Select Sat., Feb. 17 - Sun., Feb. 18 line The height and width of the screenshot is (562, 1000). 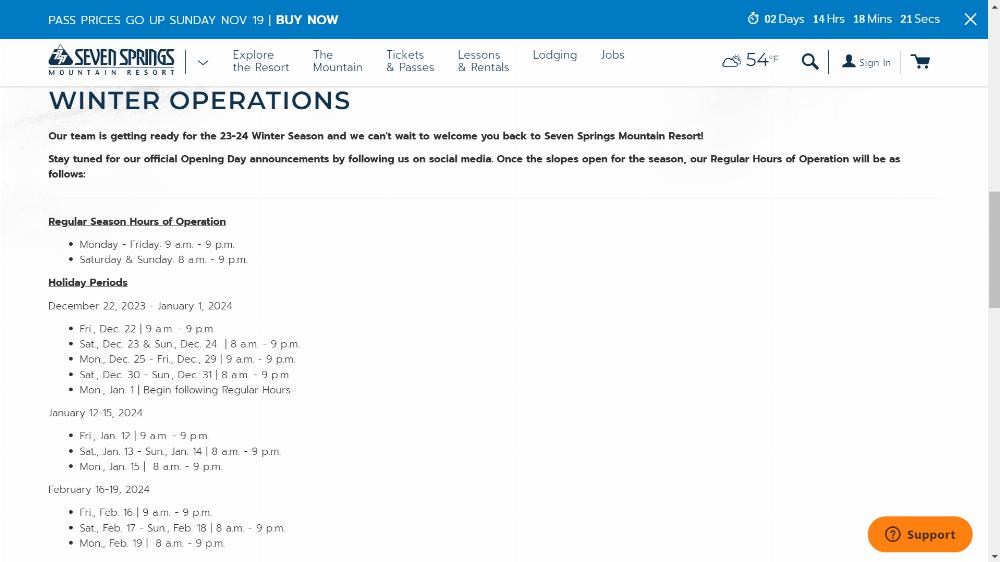coord(182,528)
